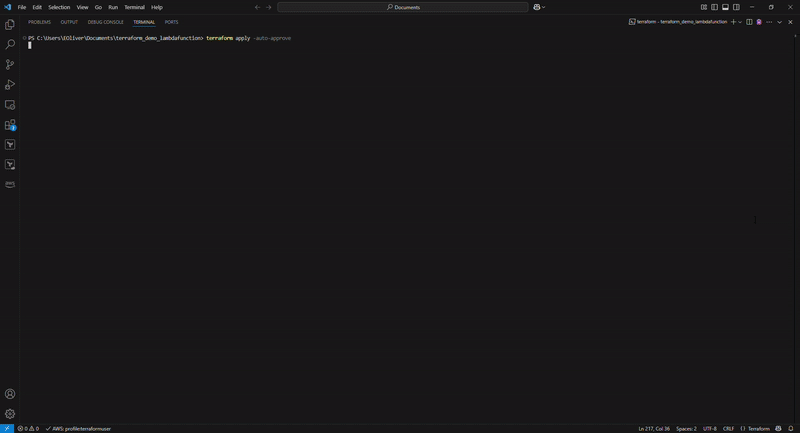The width and height of the screenshot is (800, 433).
Task: Click the 'terraform apply -auto-approve' command text
Action: pyautogui.click(x=248, y=38)
